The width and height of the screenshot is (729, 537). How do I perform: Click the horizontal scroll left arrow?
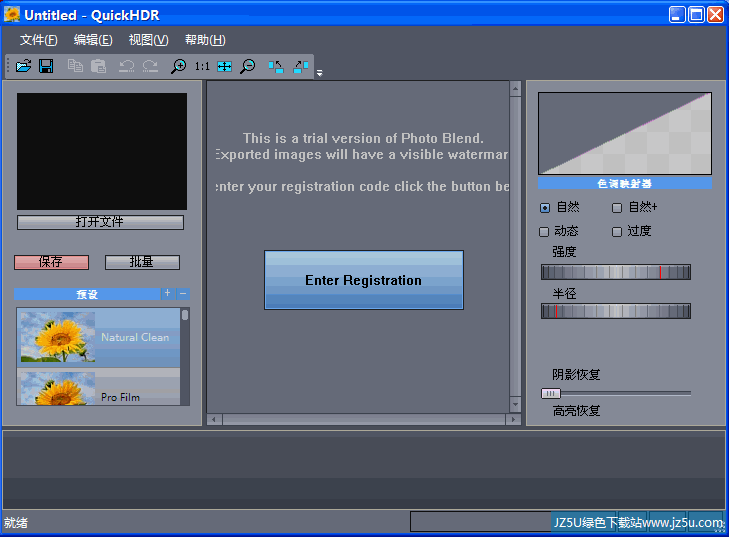[214, 419]
